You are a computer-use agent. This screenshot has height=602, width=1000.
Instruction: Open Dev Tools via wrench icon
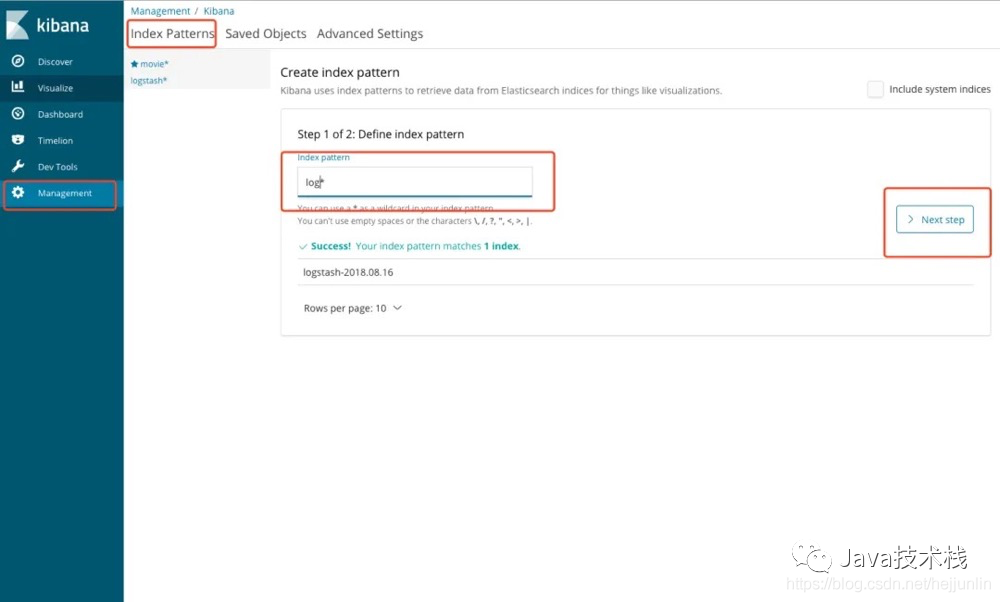(x=18, y=167)
